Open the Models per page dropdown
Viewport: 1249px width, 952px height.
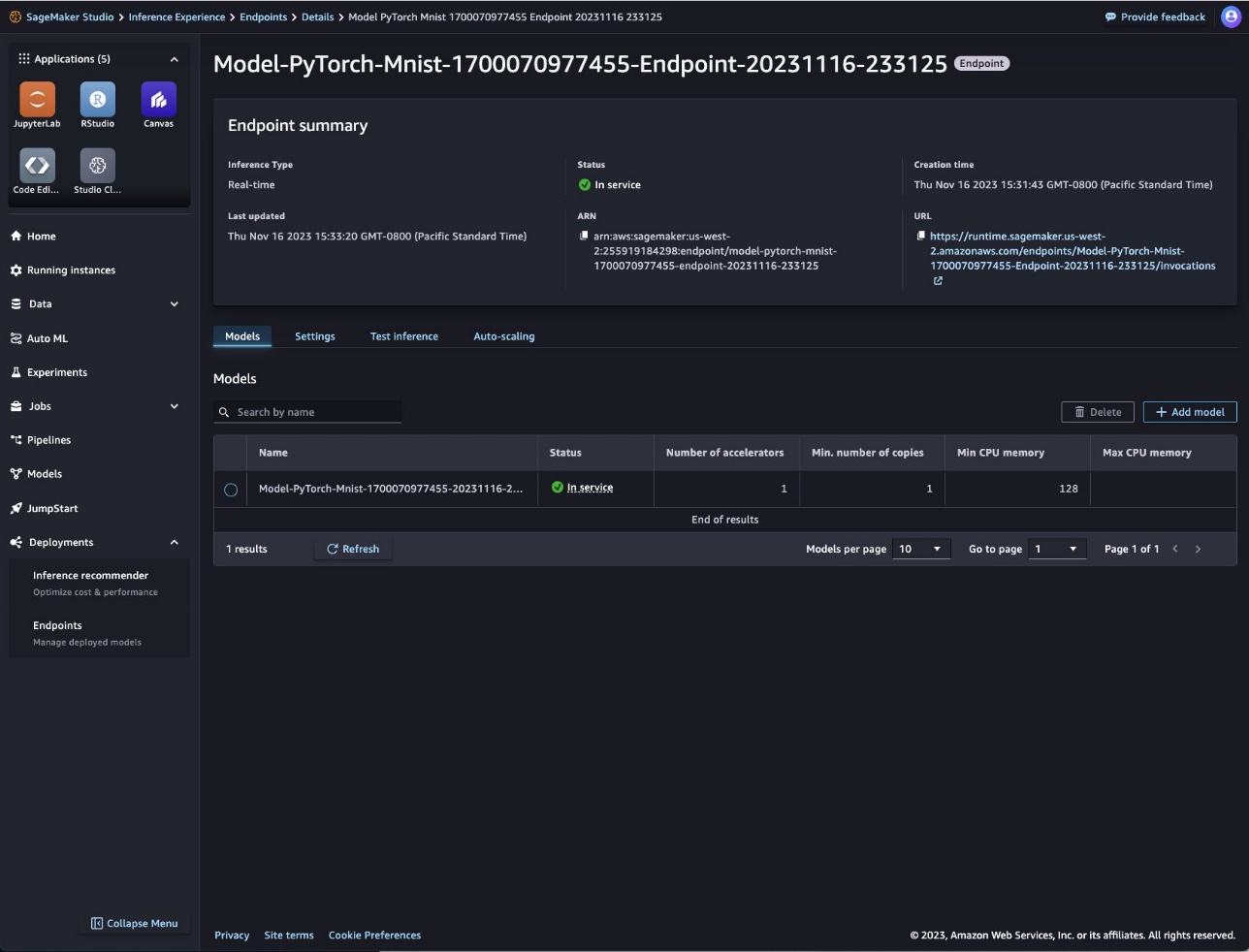pyautogui.click(x=921, y=549)
